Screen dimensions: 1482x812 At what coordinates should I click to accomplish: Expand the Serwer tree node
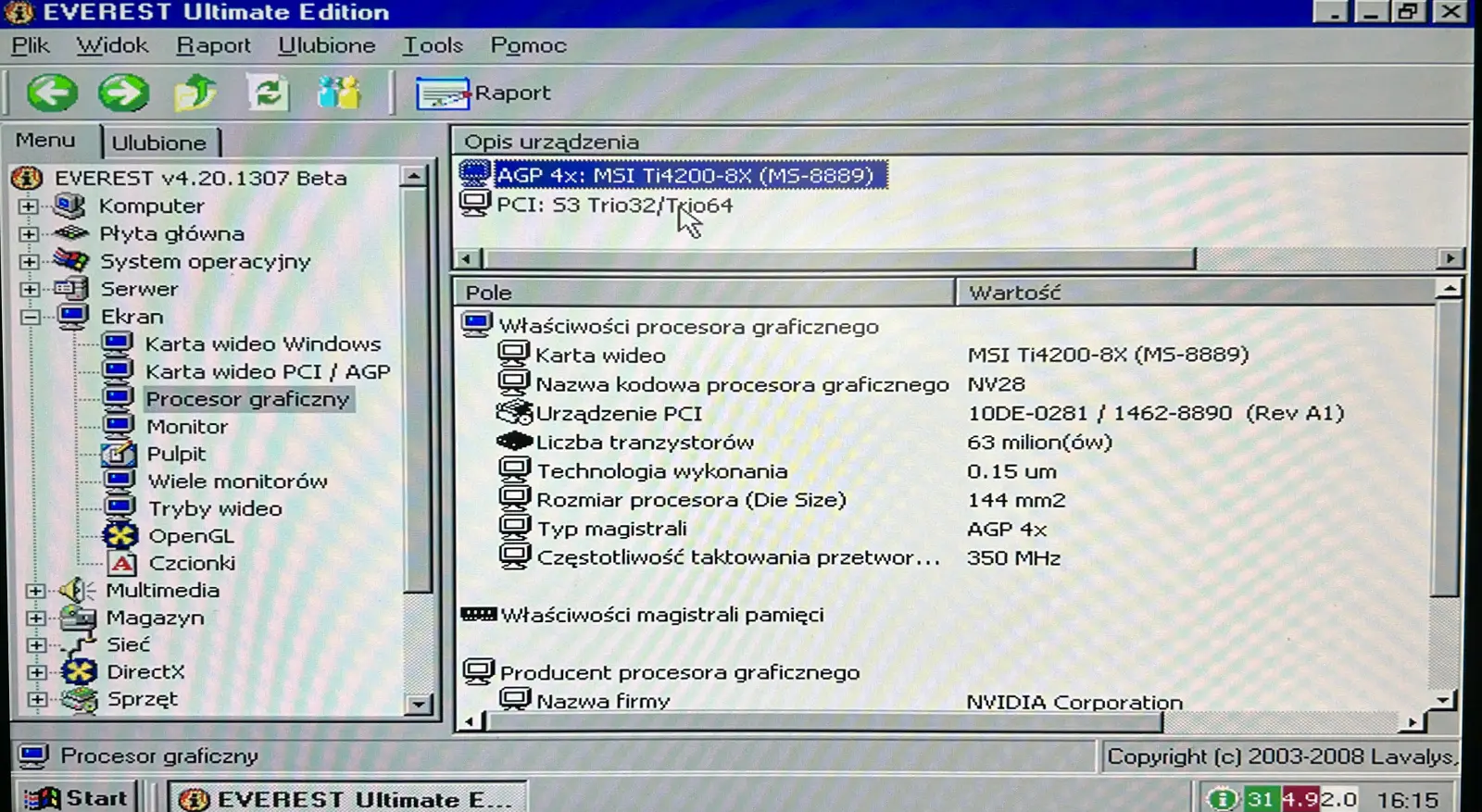29,289
